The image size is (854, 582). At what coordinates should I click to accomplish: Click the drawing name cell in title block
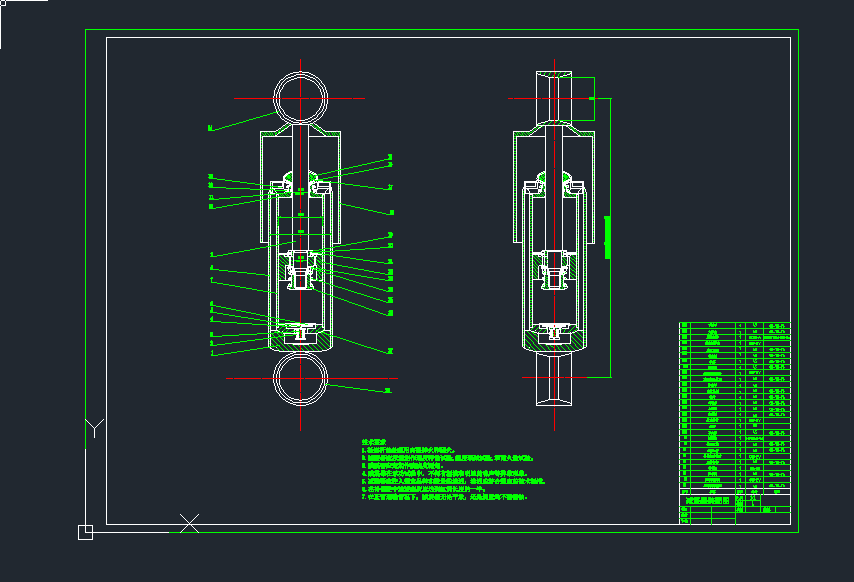pyautogui.click(x=707, y=498)
